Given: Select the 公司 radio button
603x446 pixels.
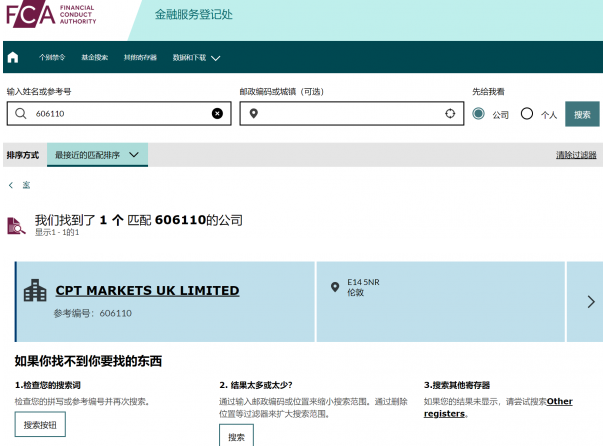Looking at the screenshot, I should coord(479,114).
